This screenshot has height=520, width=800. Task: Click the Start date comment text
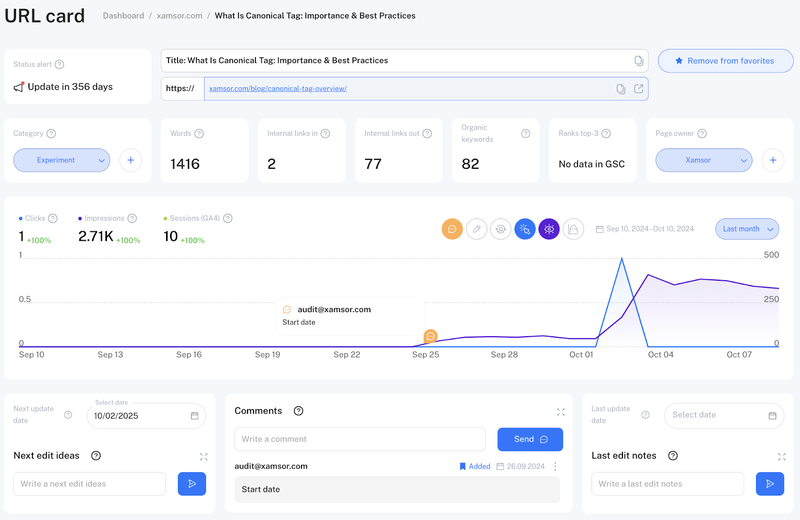coord(261,489)
